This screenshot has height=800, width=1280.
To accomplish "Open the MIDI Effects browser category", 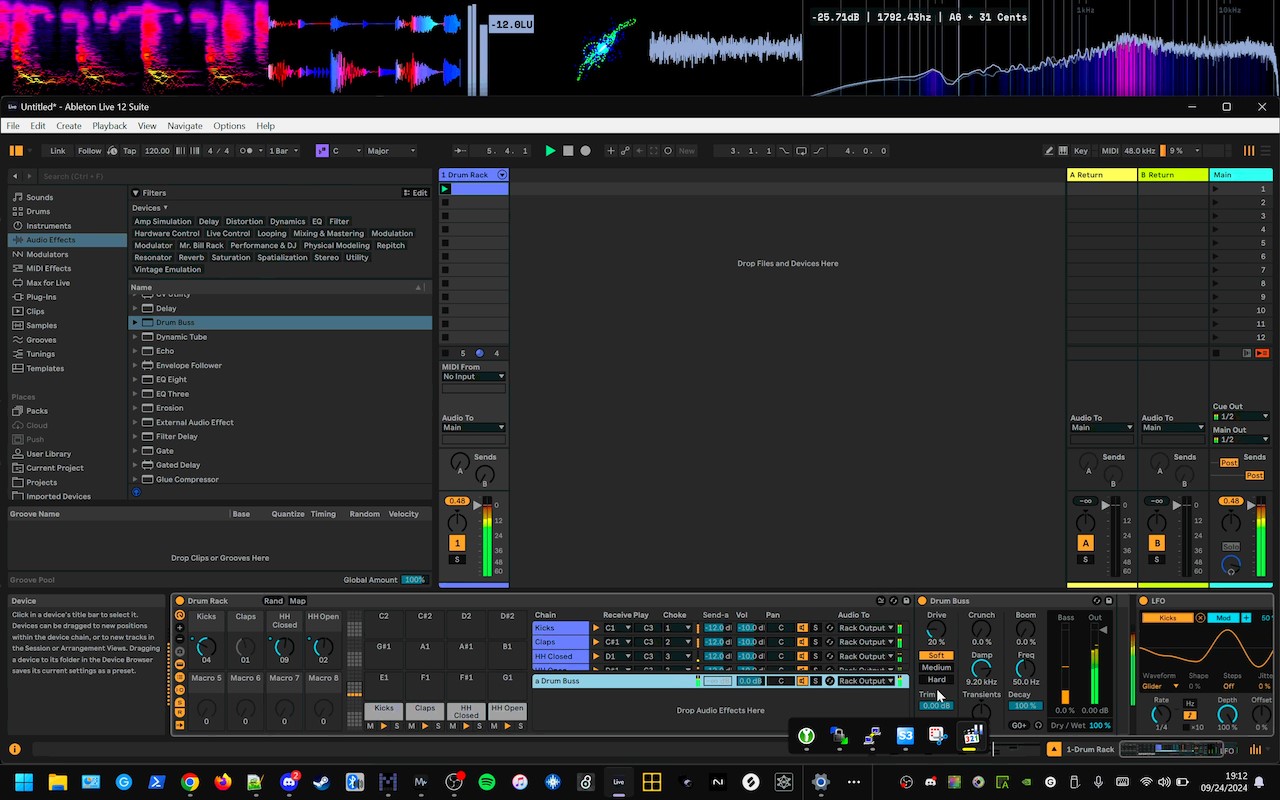I will pyautogui.click(x=48, y=268).
